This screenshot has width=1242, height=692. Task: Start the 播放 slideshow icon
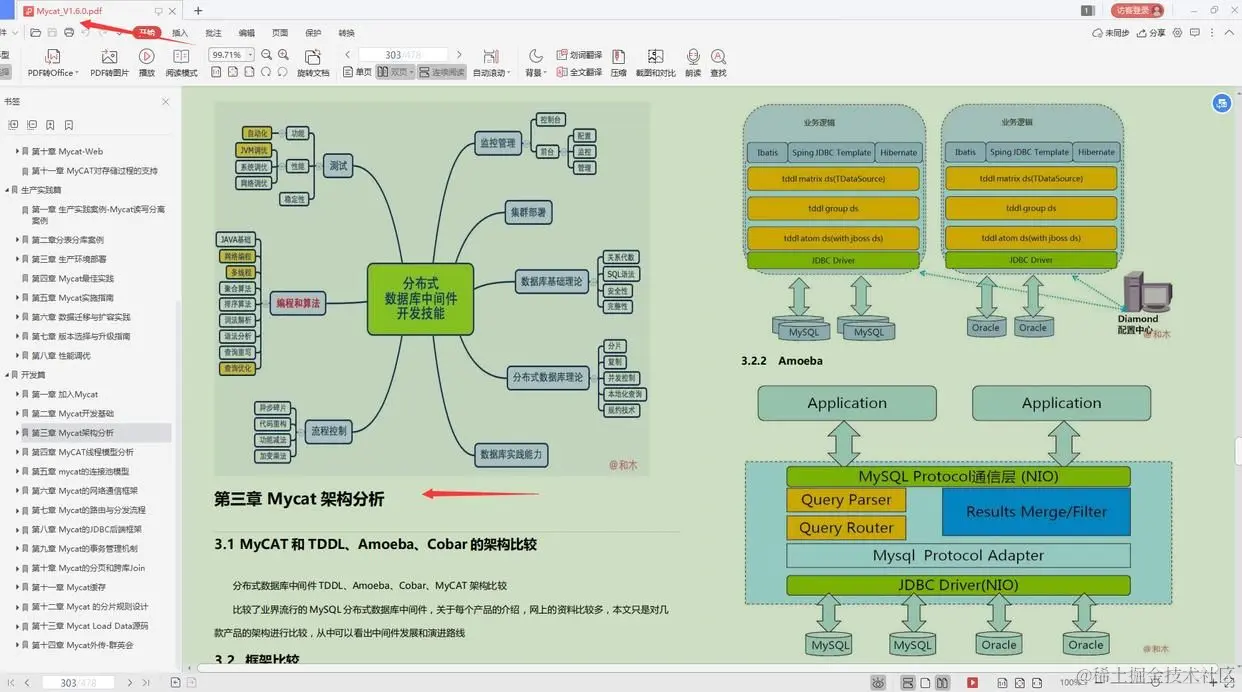[147, 62]
